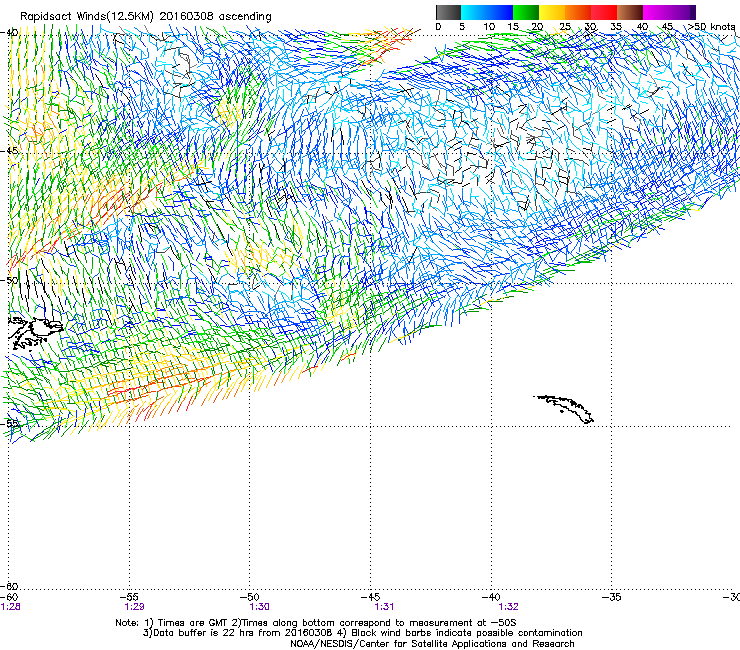The image size is (740, 650).
Task: Click the -55 longitude label on bottom axis
Action: pos(129,597)
